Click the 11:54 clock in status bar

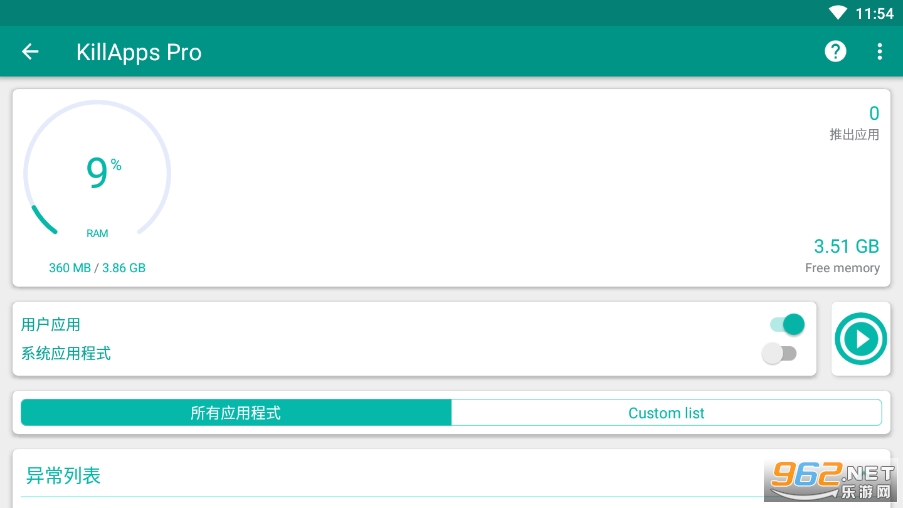pyautogui.click(x=874, y=13)
